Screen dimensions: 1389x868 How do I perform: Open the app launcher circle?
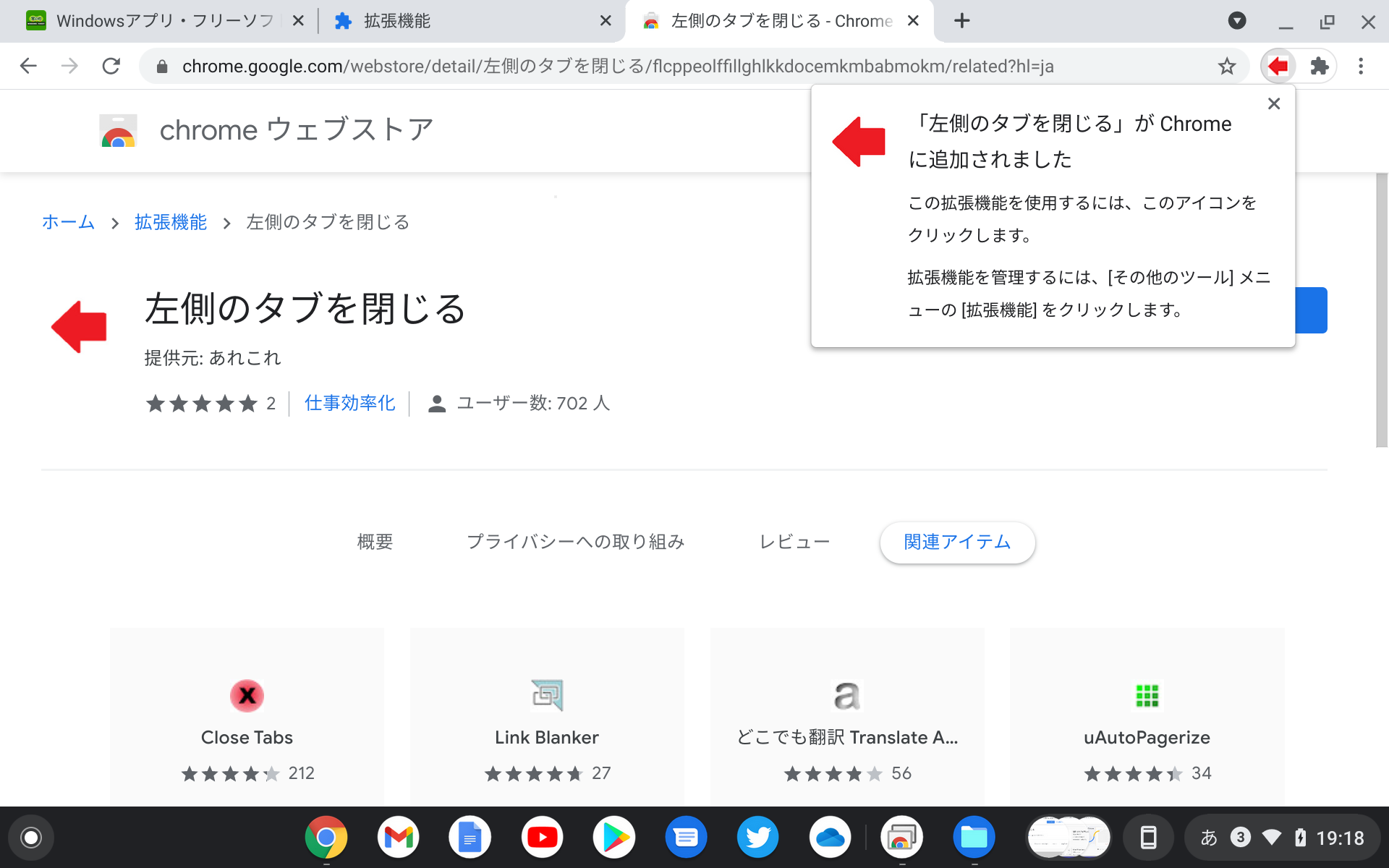click(30, 837)
